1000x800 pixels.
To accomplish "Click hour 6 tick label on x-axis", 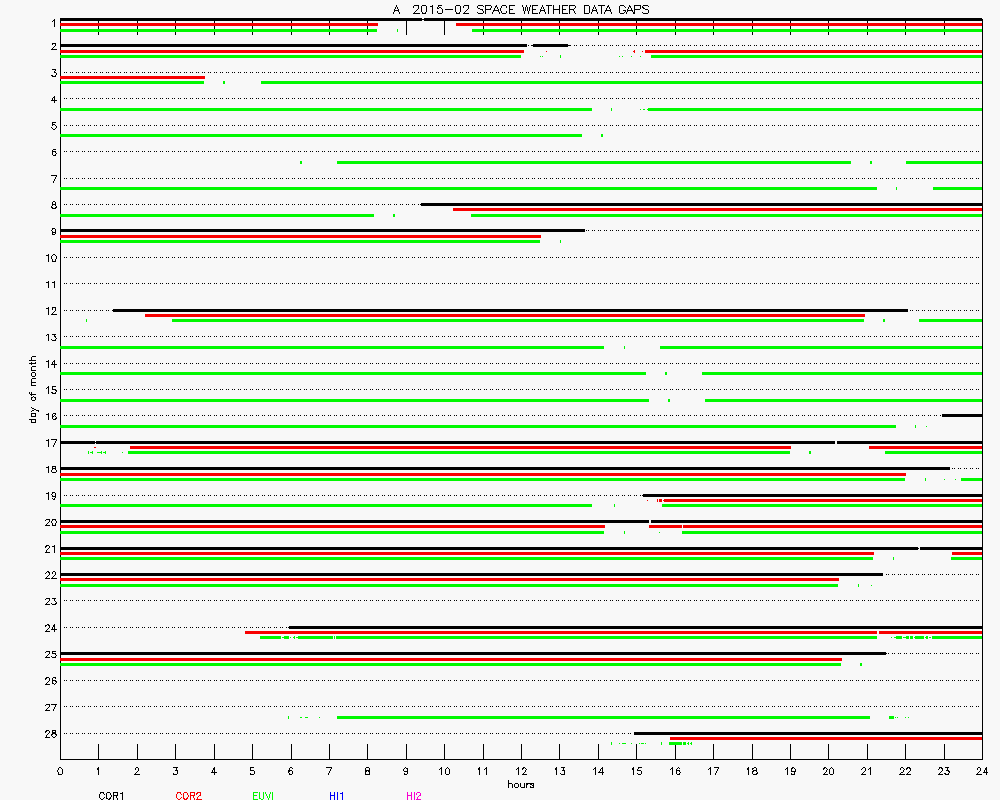I will click(291, 771).
